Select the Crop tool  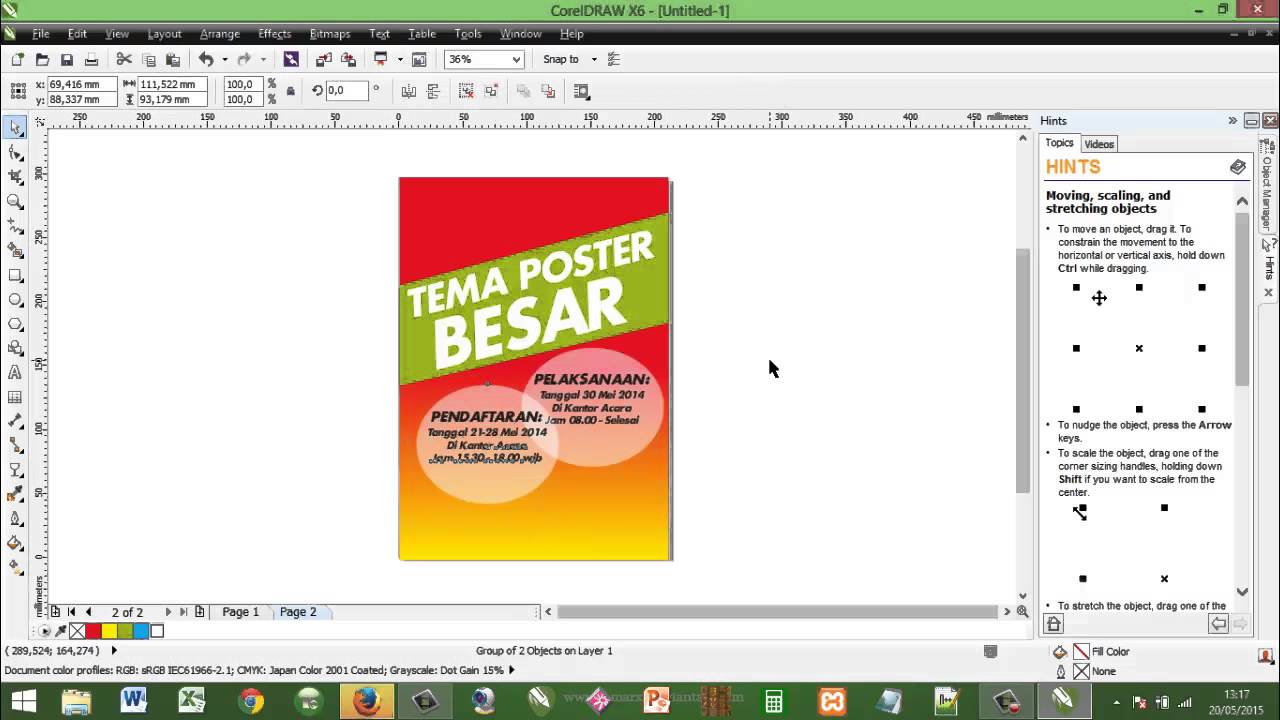click(15, 177)
